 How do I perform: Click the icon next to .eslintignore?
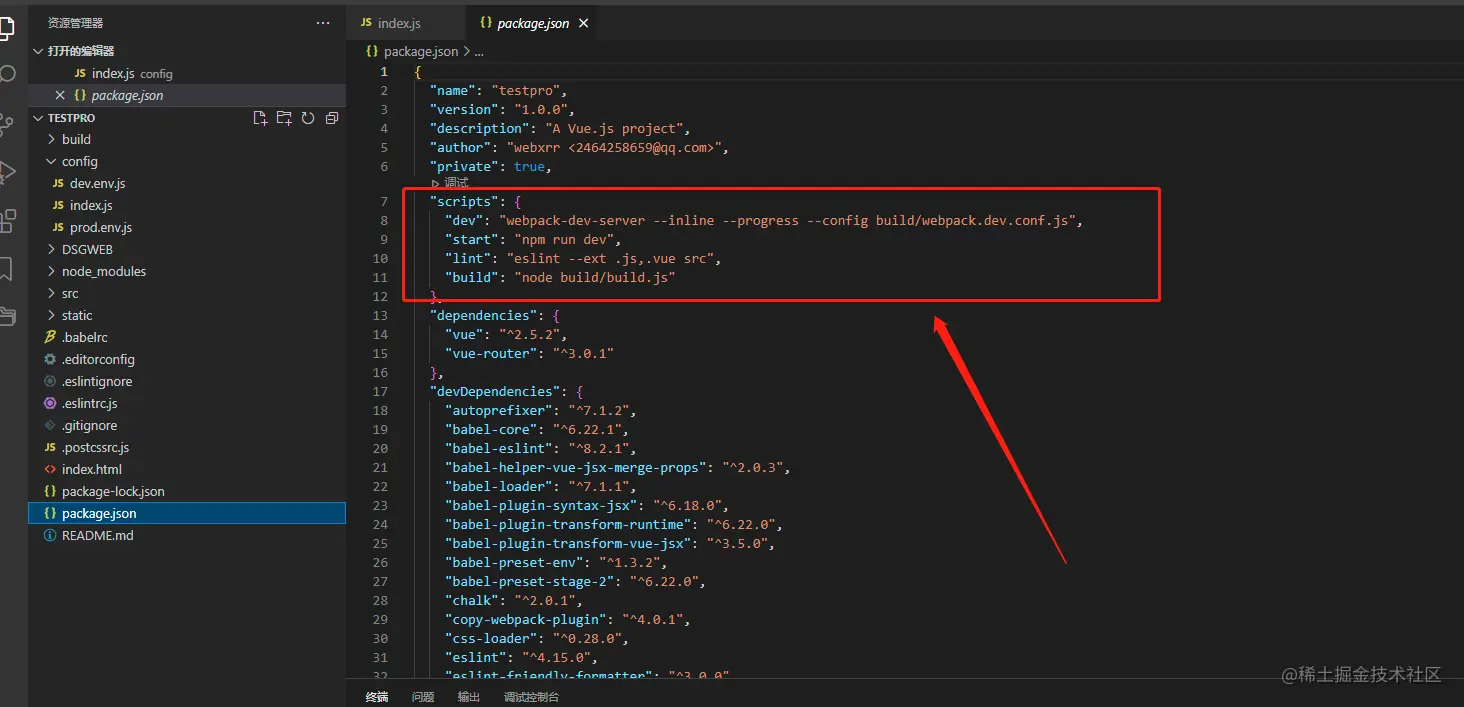pos(50,382)
